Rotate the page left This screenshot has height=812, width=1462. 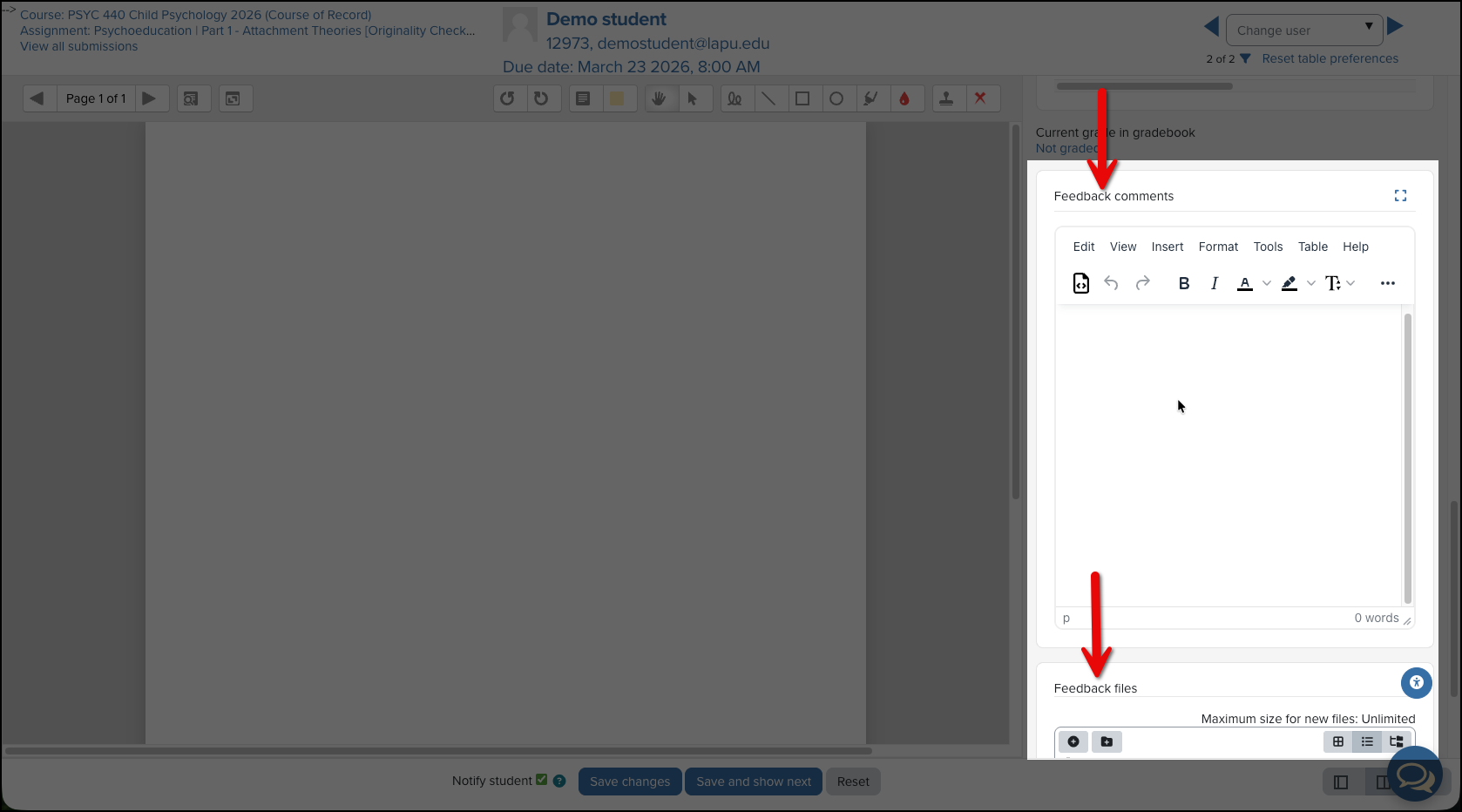pos(508,98)
